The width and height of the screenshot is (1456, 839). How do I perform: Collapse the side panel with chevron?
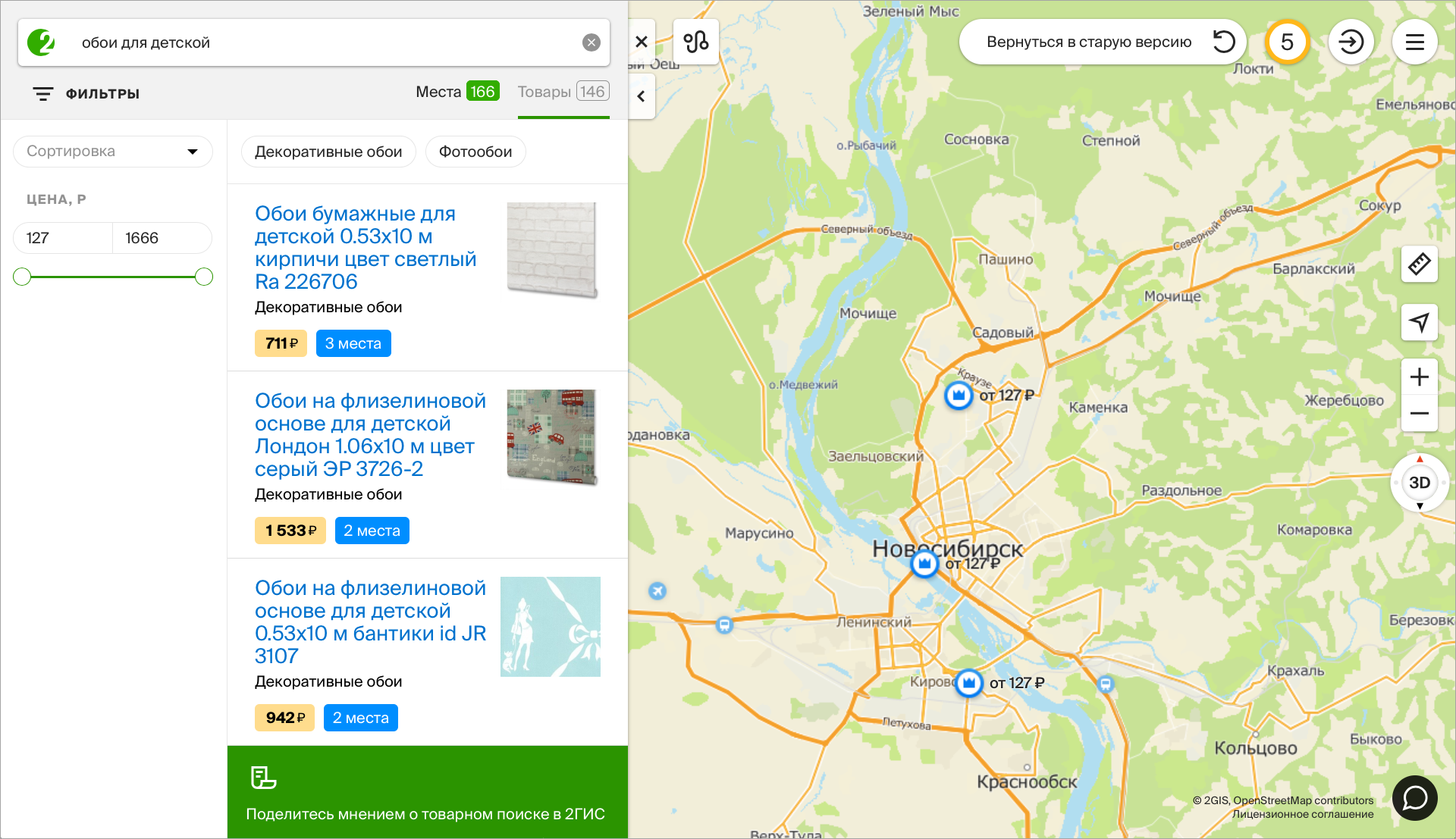pos(642,96)
